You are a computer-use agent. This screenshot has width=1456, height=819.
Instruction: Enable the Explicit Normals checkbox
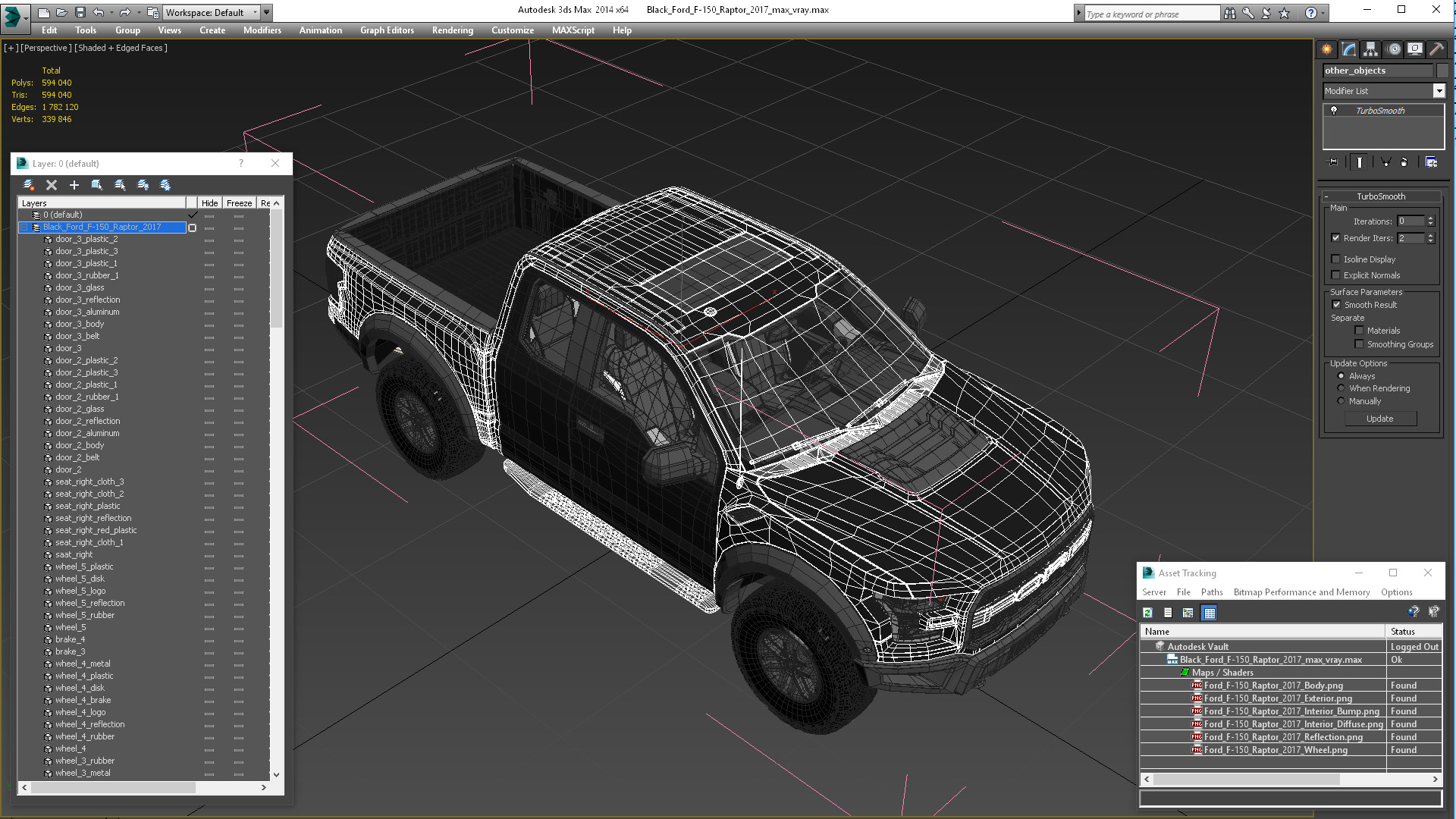[1336, 275]
